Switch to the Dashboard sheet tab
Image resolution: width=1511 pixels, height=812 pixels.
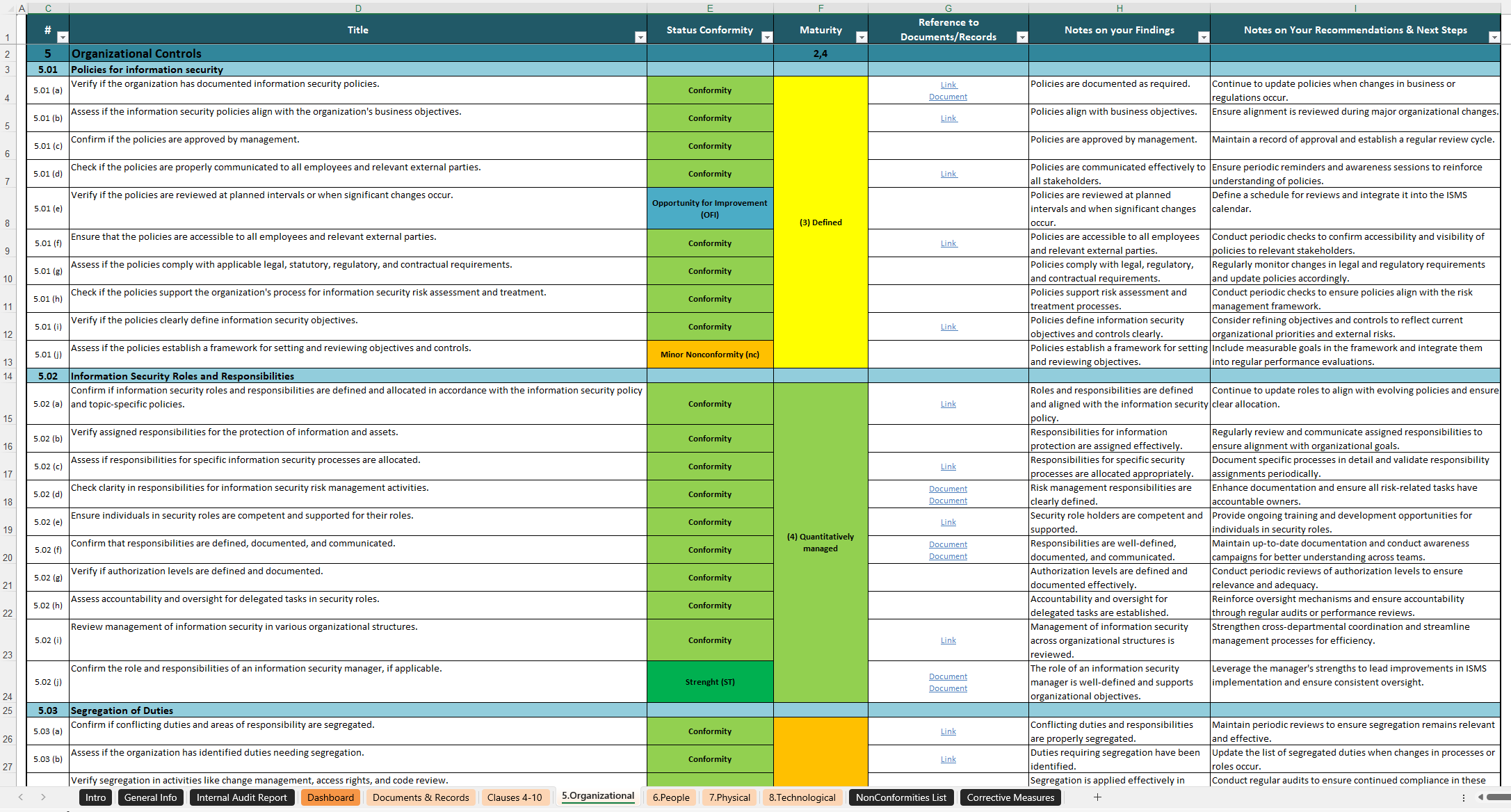pyautogui.click(x=330, y=797)
